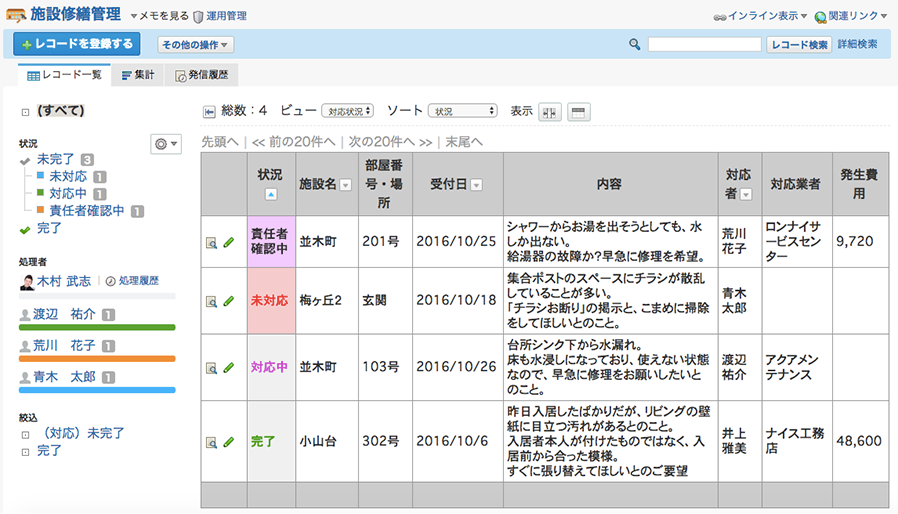Go to 次の20件へ page link
This screenshot has height=514, width=898.
(x=391, y=142)
